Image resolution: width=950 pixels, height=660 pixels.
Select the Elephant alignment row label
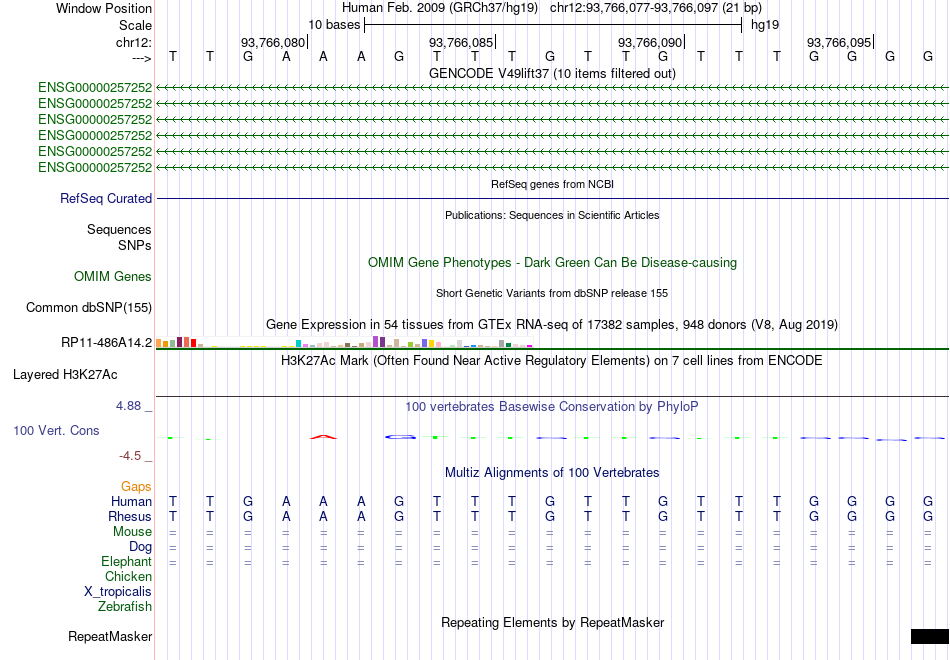126,562
